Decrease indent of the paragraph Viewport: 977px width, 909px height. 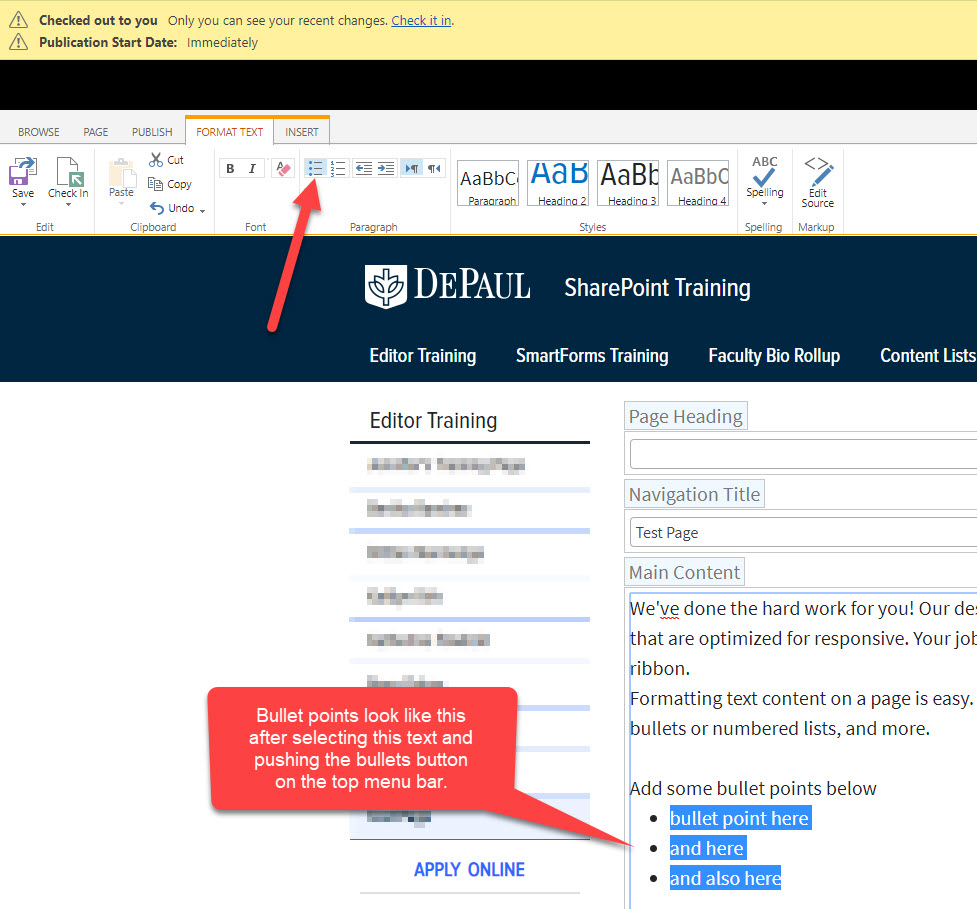364,168
